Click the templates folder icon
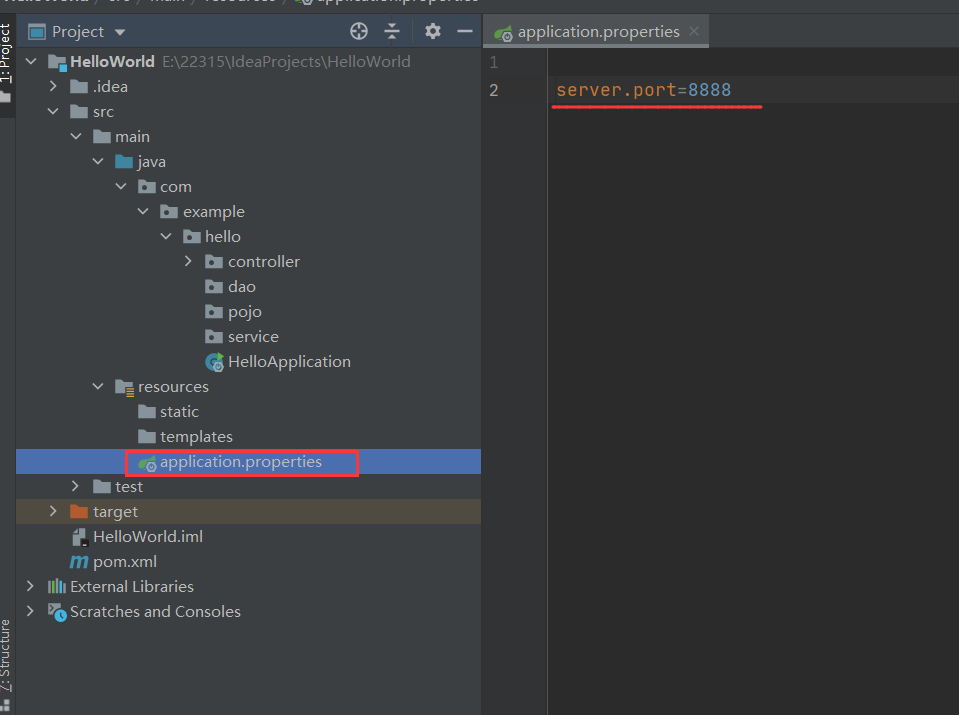 [x=147, y=437]
